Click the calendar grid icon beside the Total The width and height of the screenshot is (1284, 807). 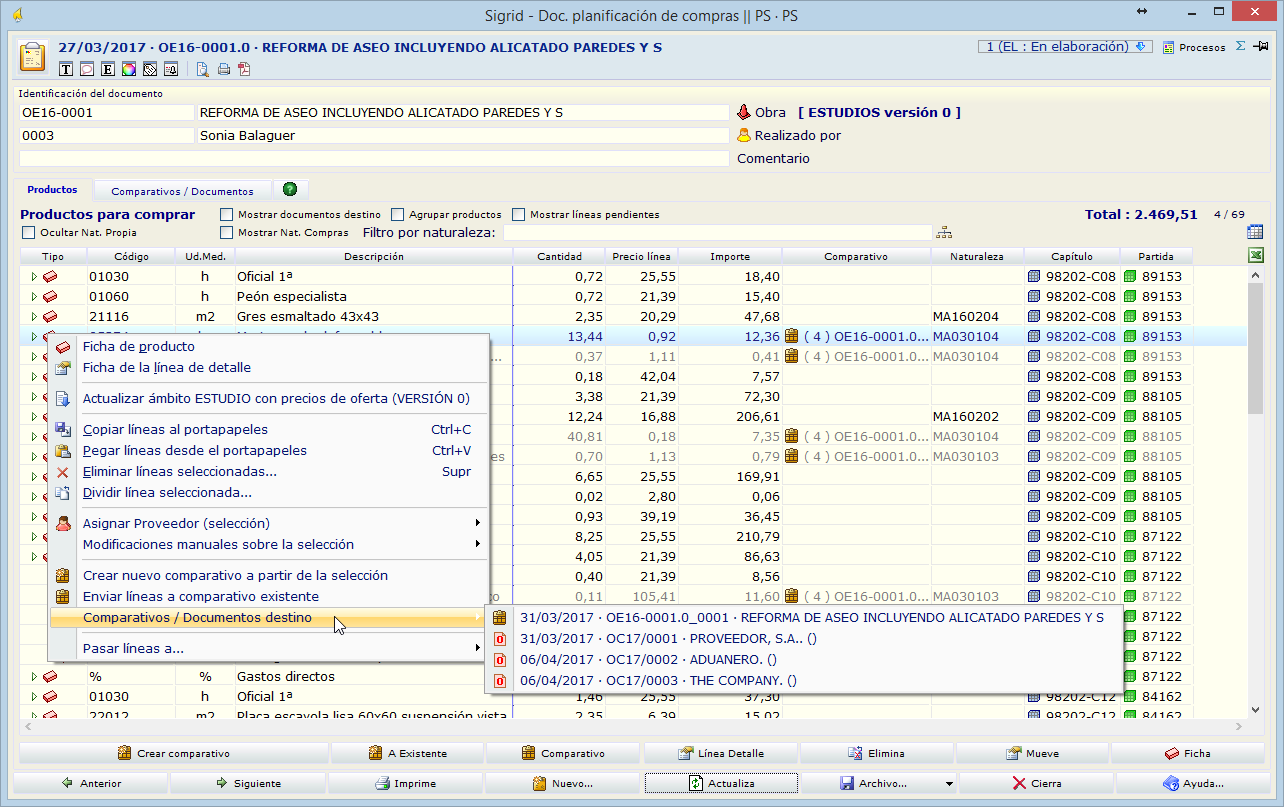(x=1255, y=232)
